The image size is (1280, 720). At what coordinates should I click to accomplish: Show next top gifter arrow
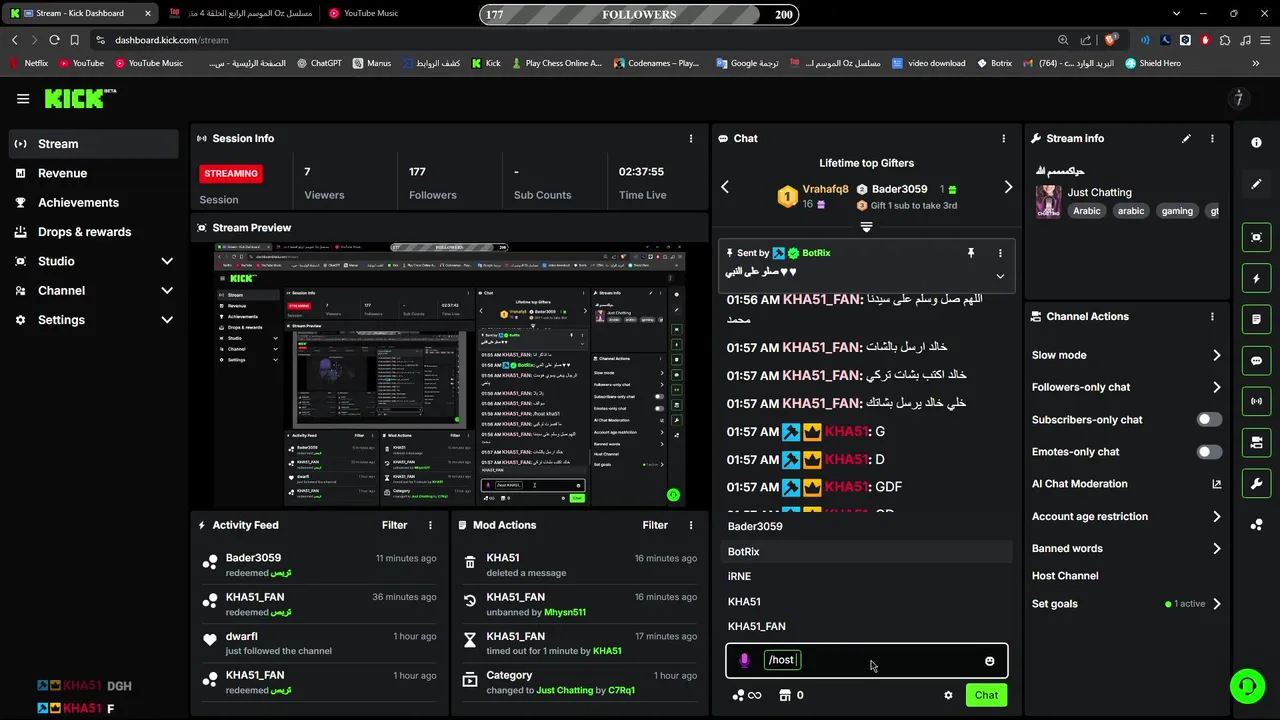[1008, 187]
